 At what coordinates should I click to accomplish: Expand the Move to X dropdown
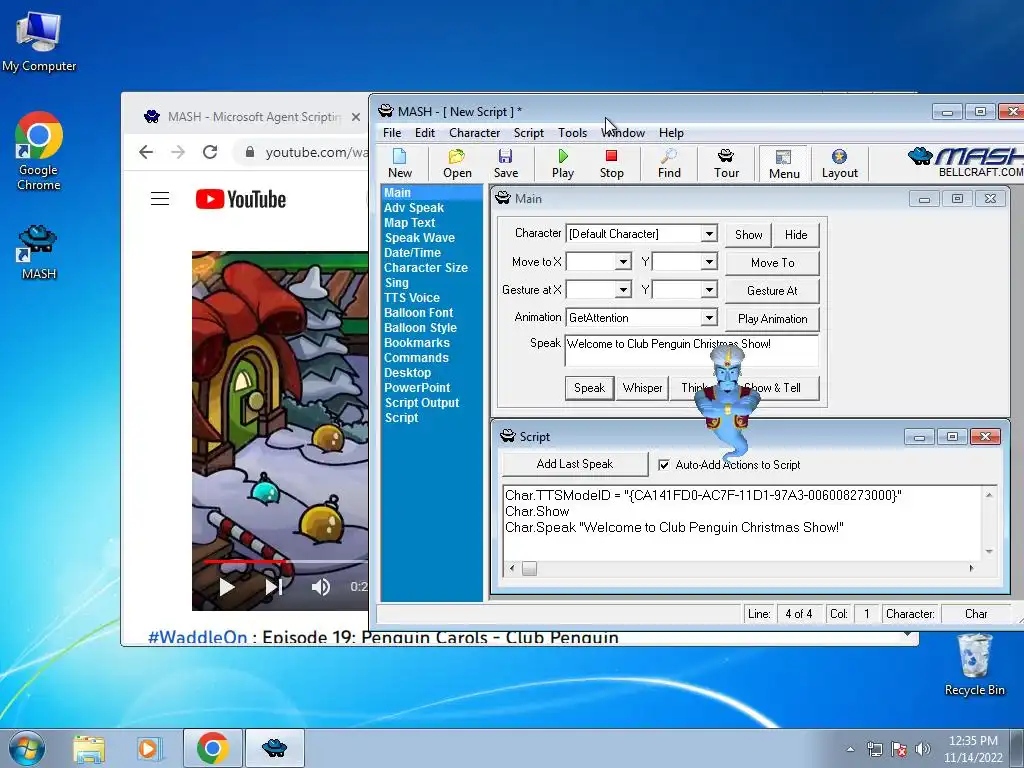coord(623,262)
